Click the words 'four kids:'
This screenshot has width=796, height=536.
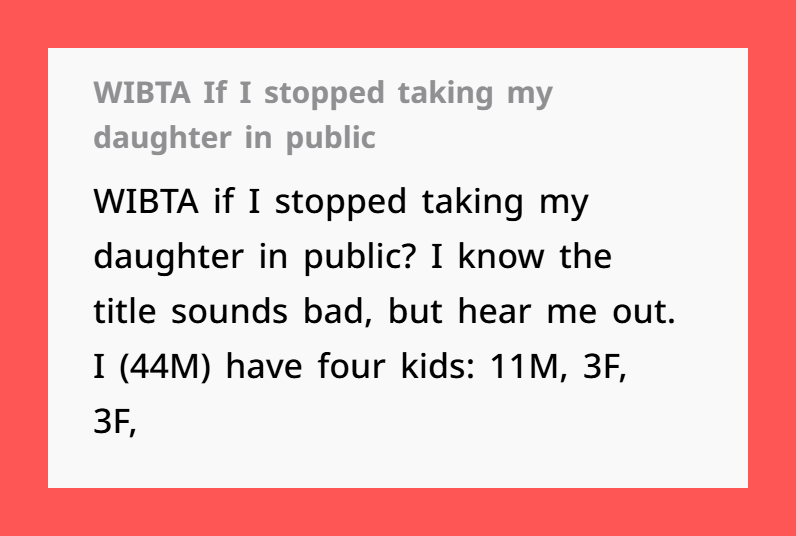pyautogui.click(x=396, y=366)
